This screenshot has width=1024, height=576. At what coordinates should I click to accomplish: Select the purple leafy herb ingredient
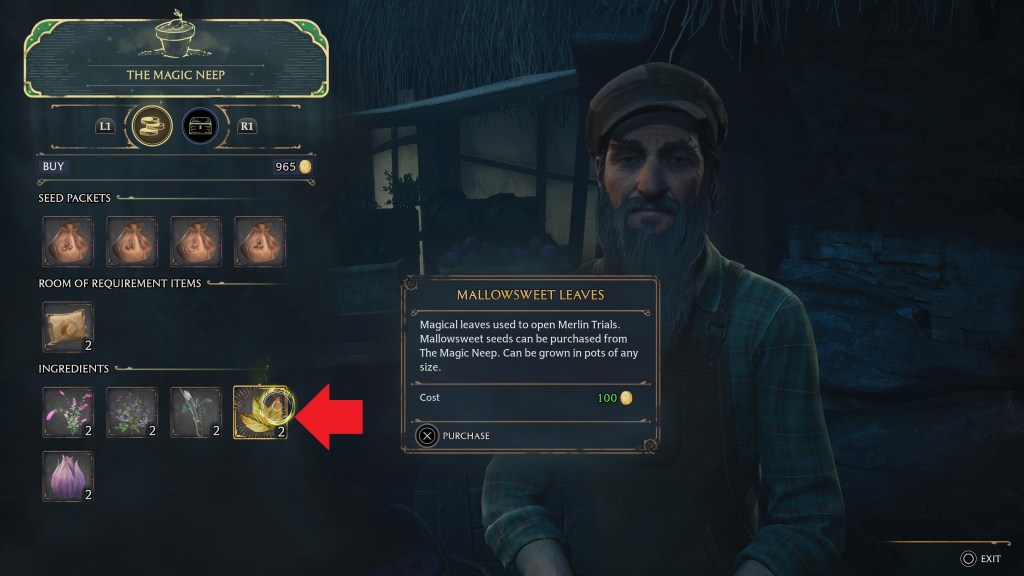(132, 412)
